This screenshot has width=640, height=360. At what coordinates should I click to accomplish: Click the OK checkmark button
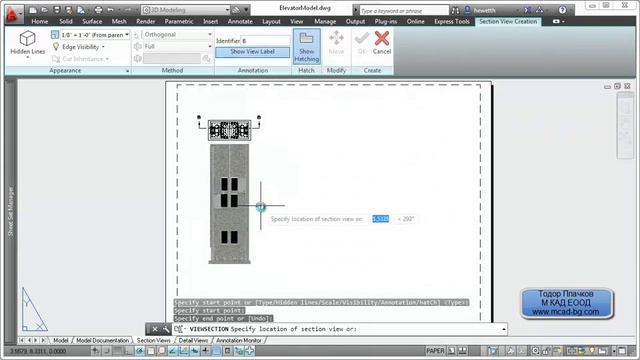tap(362, 42)
